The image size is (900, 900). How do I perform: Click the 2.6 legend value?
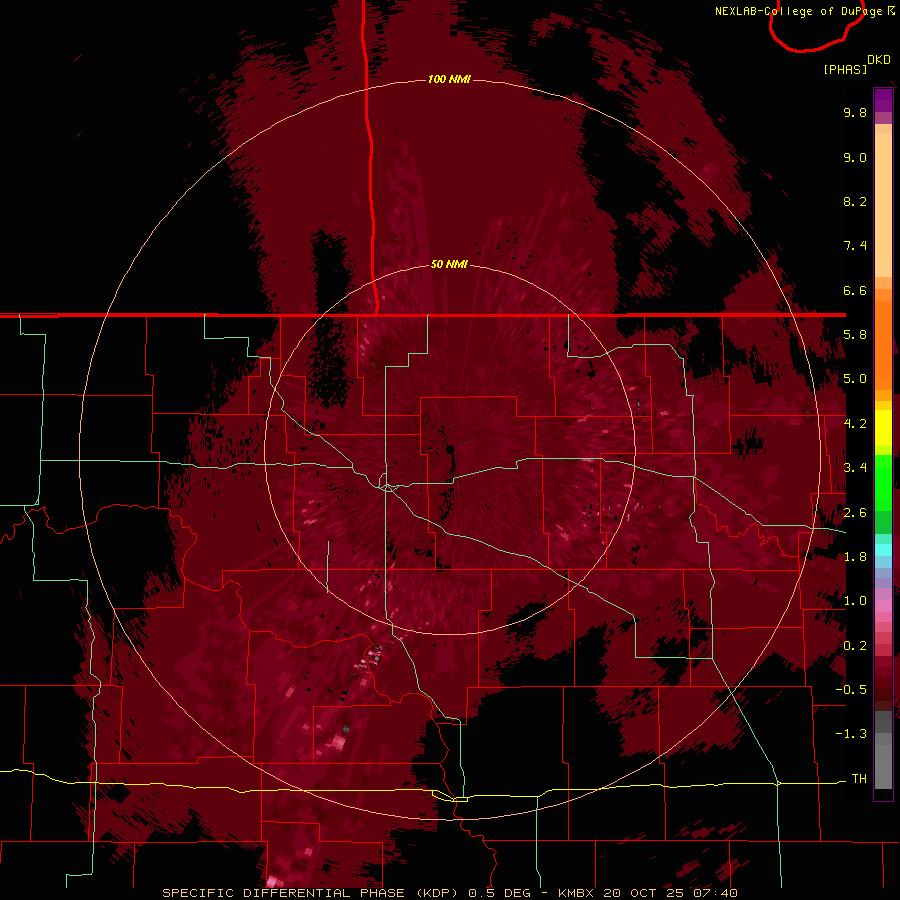[x=855, y=513]
